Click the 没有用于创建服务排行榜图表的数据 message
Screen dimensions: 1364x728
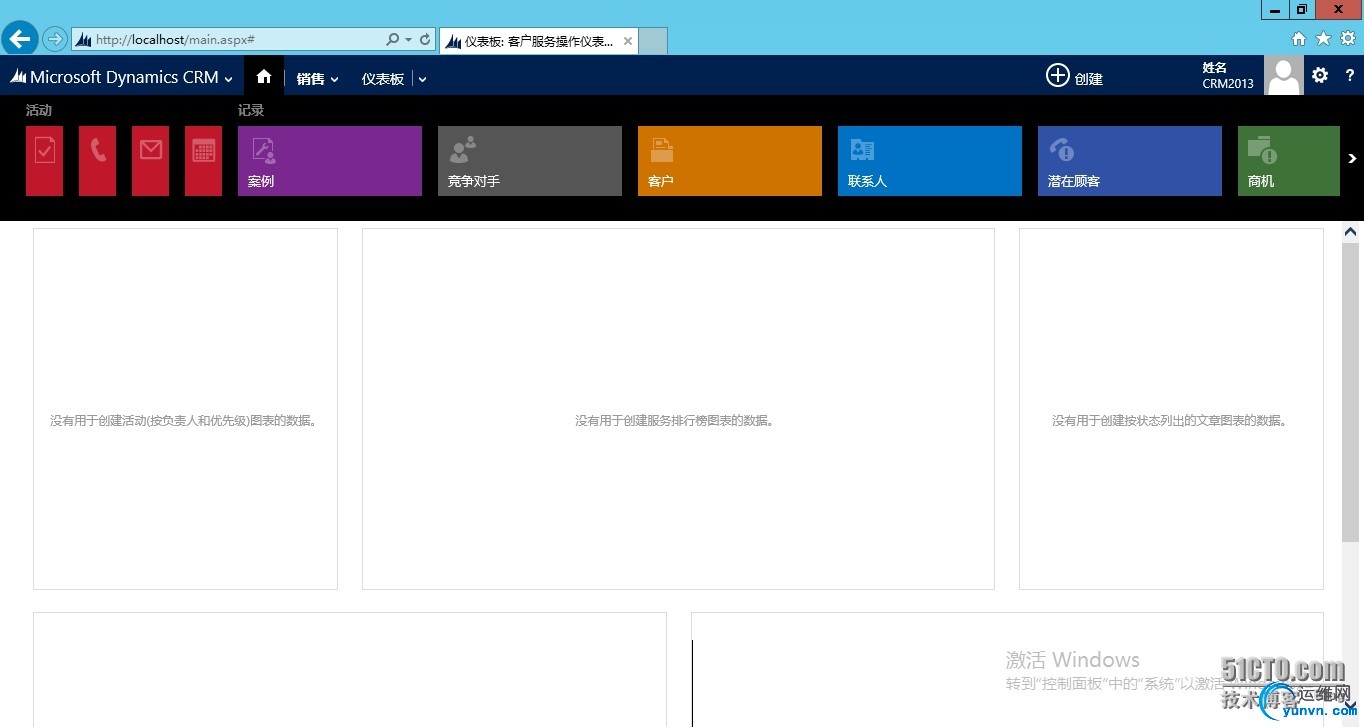(x=677, y=421)
